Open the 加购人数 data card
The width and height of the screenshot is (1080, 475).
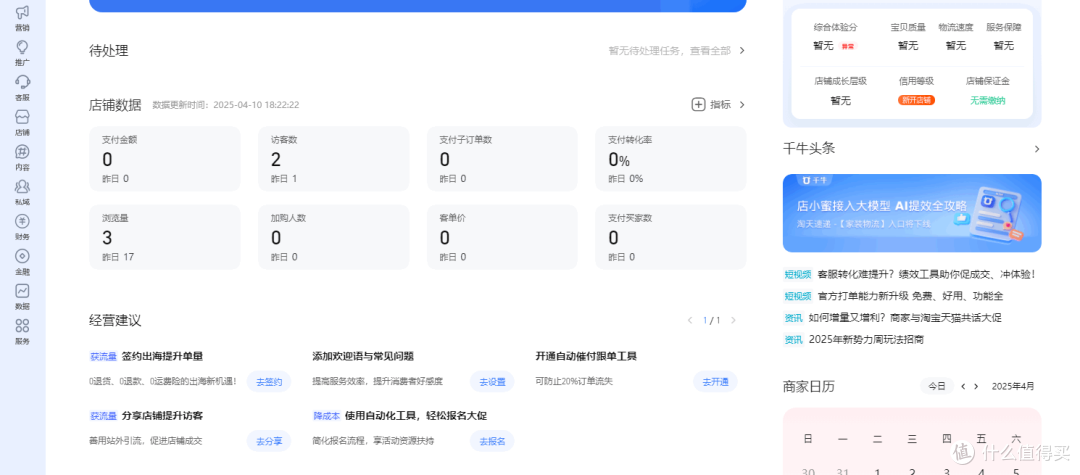click(333, 237)
